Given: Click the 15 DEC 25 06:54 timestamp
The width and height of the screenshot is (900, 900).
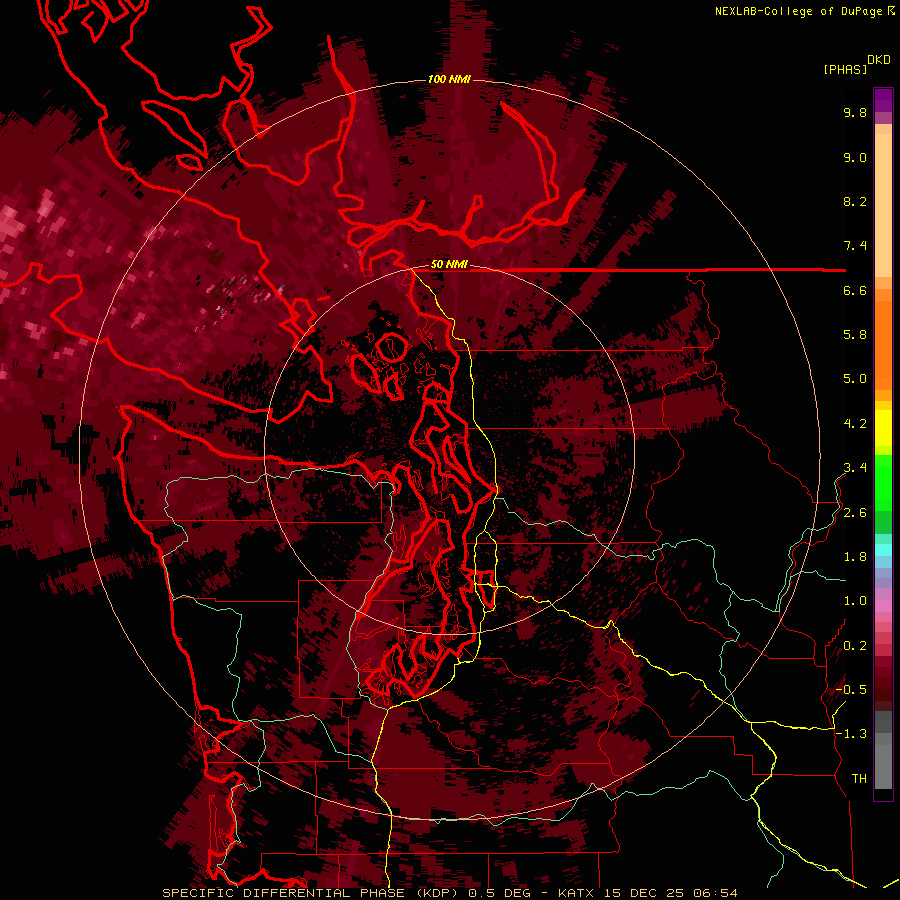Looking at the screenshot, I should pyautogui.click(x=670, y=893).
